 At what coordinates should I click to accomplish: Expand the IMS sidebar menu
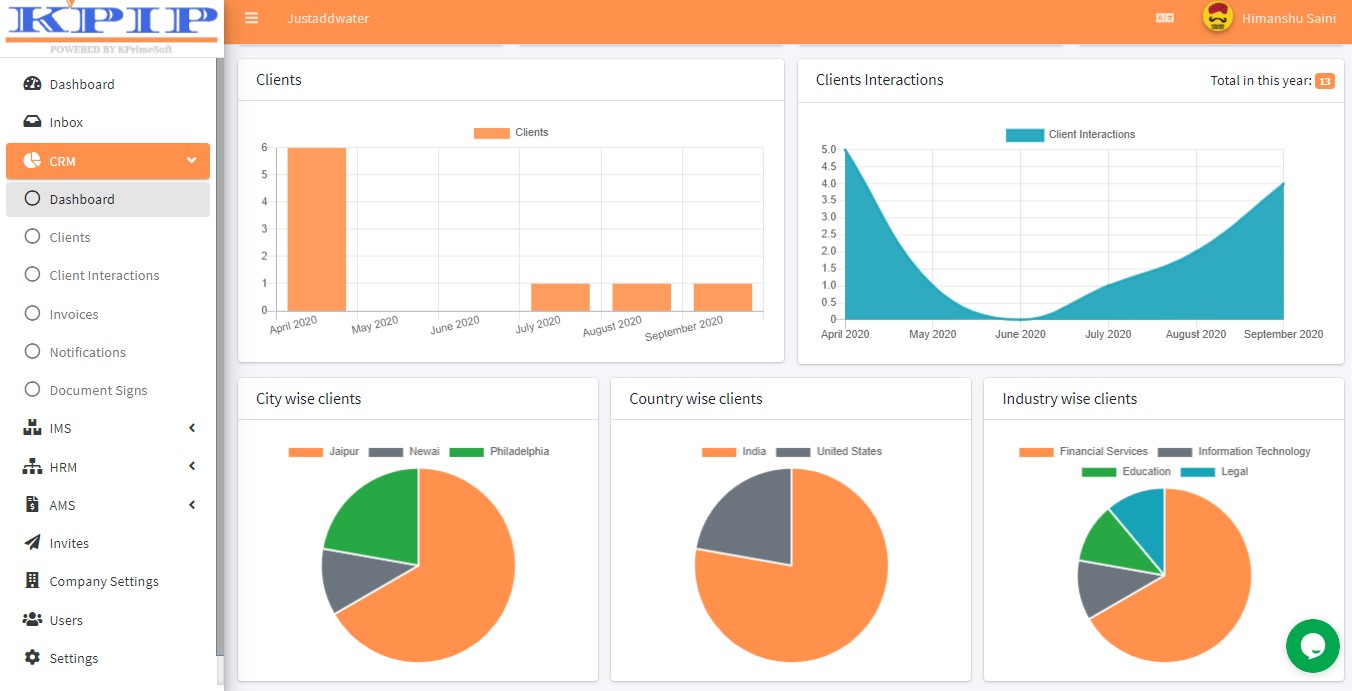pyautogui.click(x=108, y=428)
